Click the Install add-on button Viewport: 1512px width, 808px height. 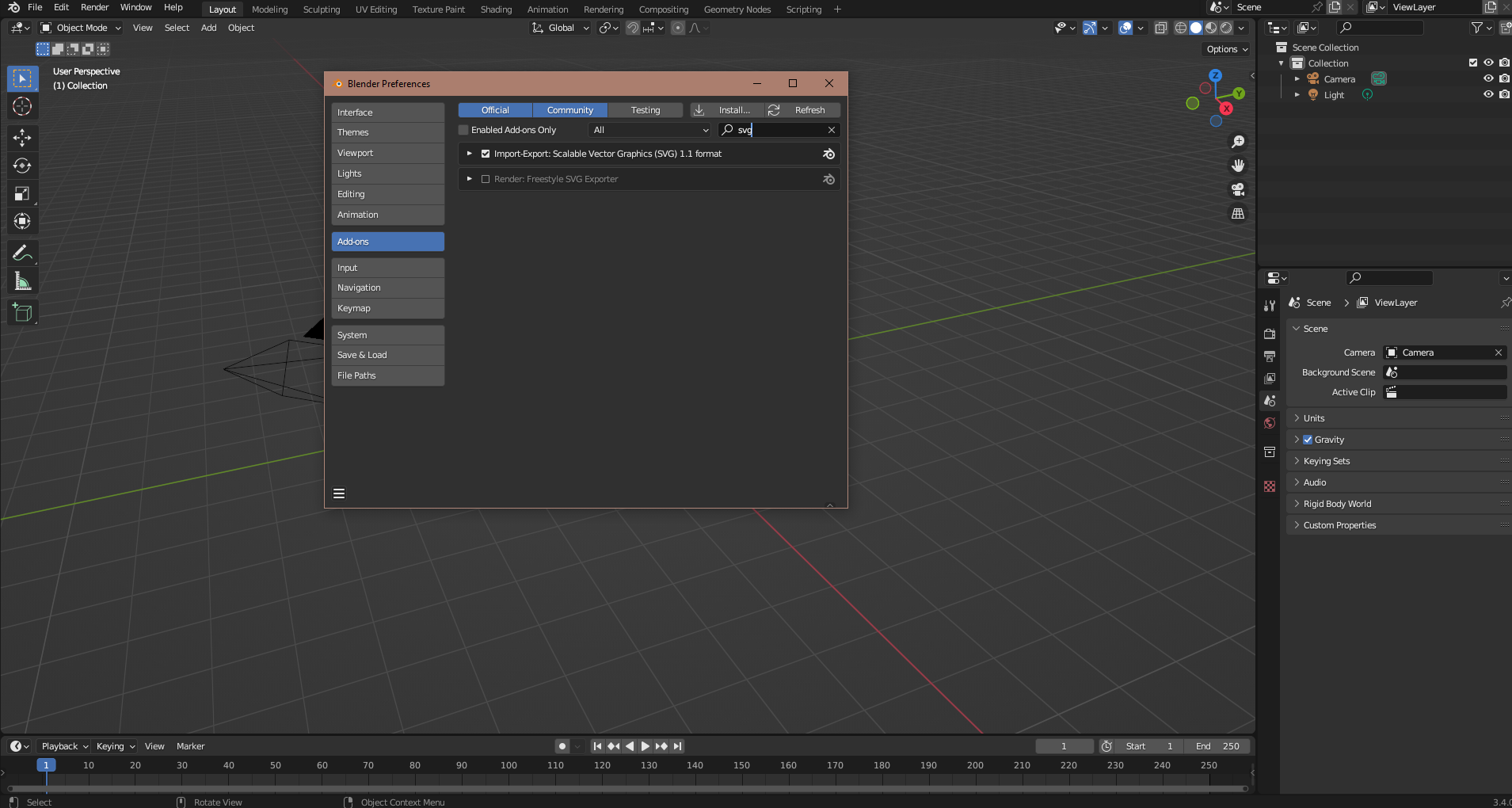coord(727,110)
